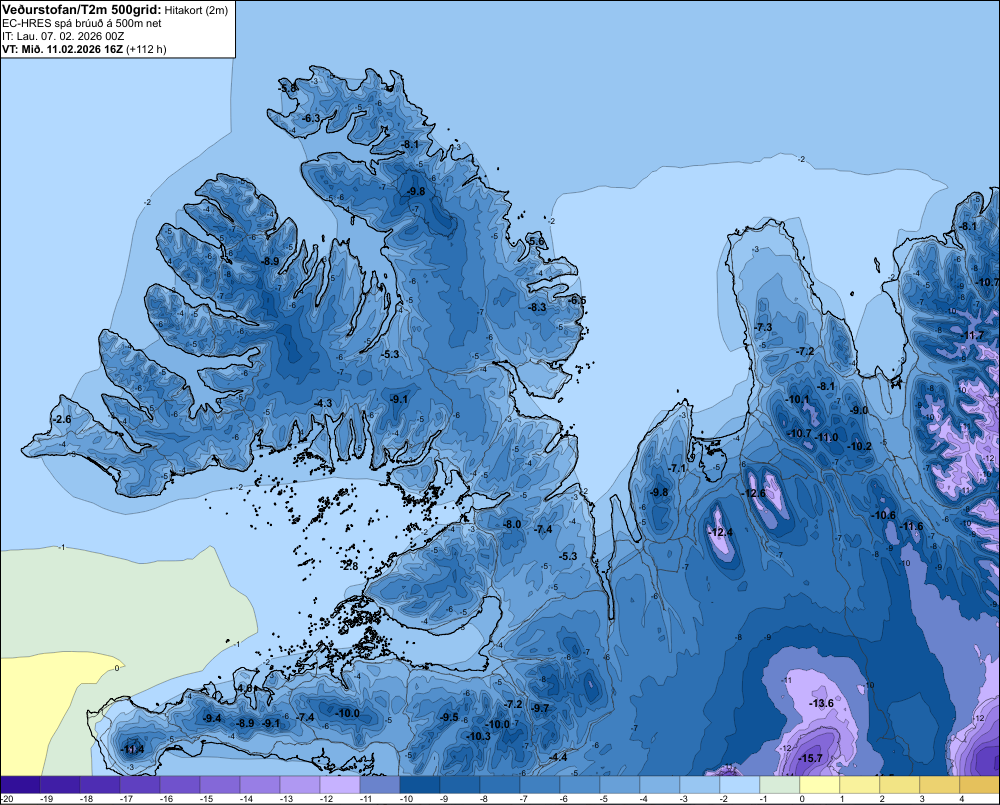Click the -12.4 temperature value
This screenshot has height=805, width=1000.
click(x=721, y=532)
